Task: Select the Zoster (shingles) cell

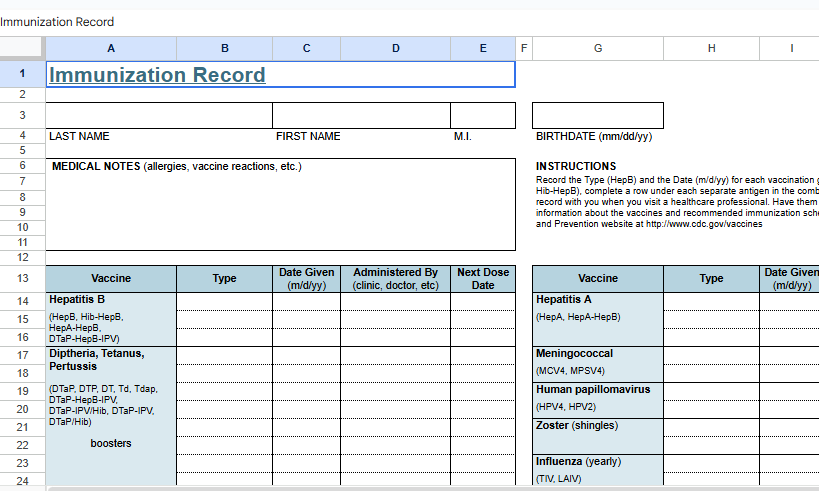Action: click(597, 434)
